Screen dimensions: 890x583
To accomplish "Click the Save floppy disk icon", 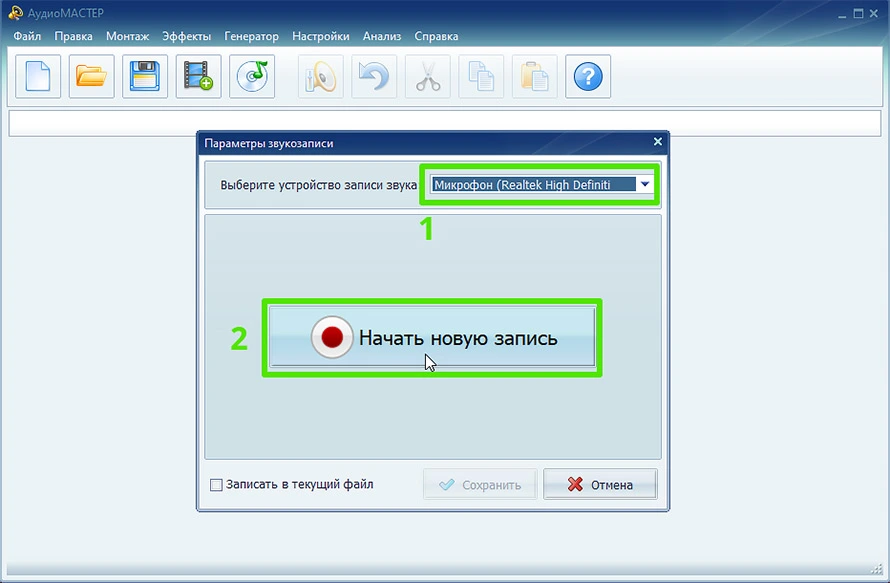I will [x=145, y=77].
